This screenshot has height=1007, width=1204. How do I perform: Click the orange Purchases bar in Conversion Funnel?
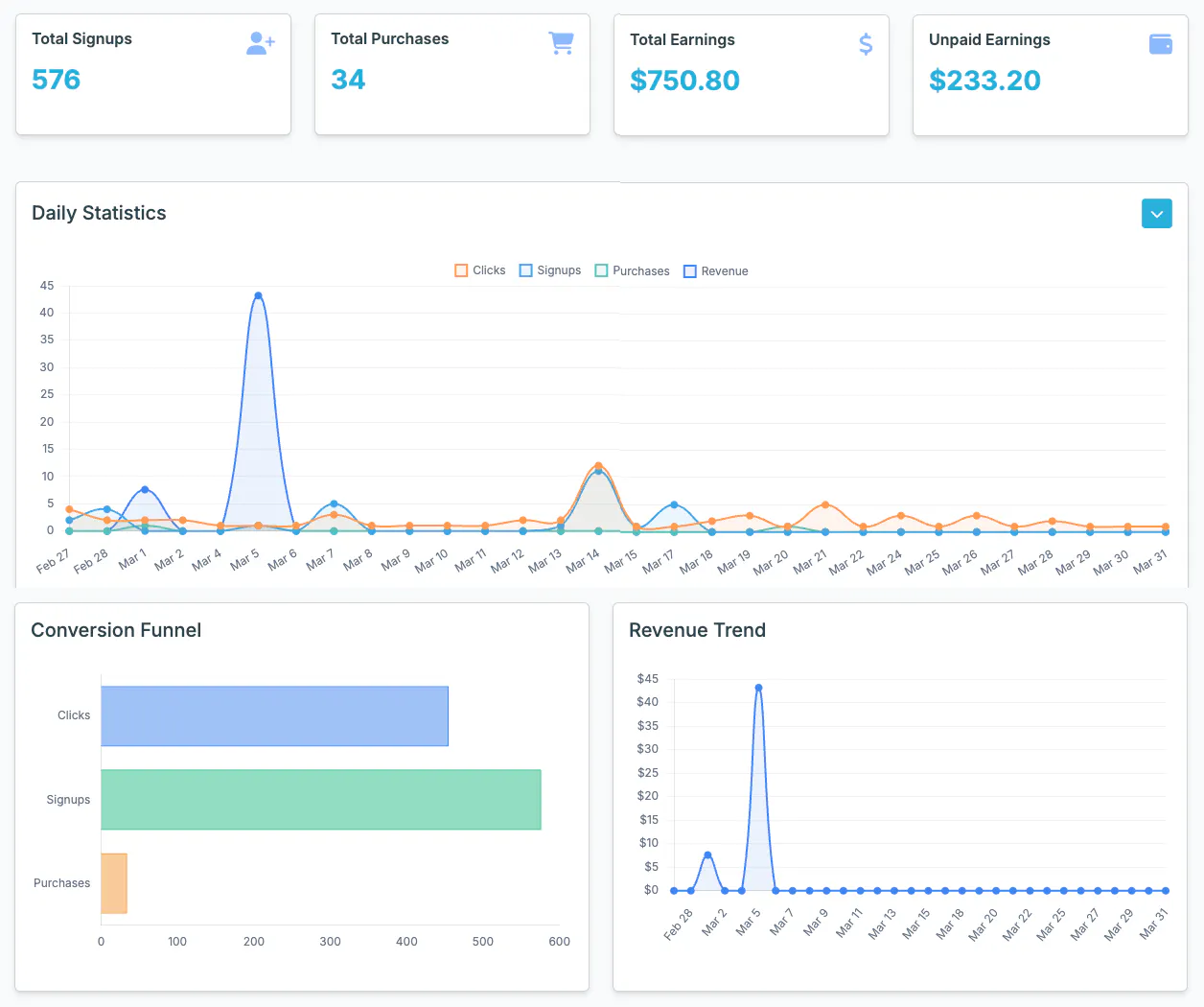[x=114, y=883]
